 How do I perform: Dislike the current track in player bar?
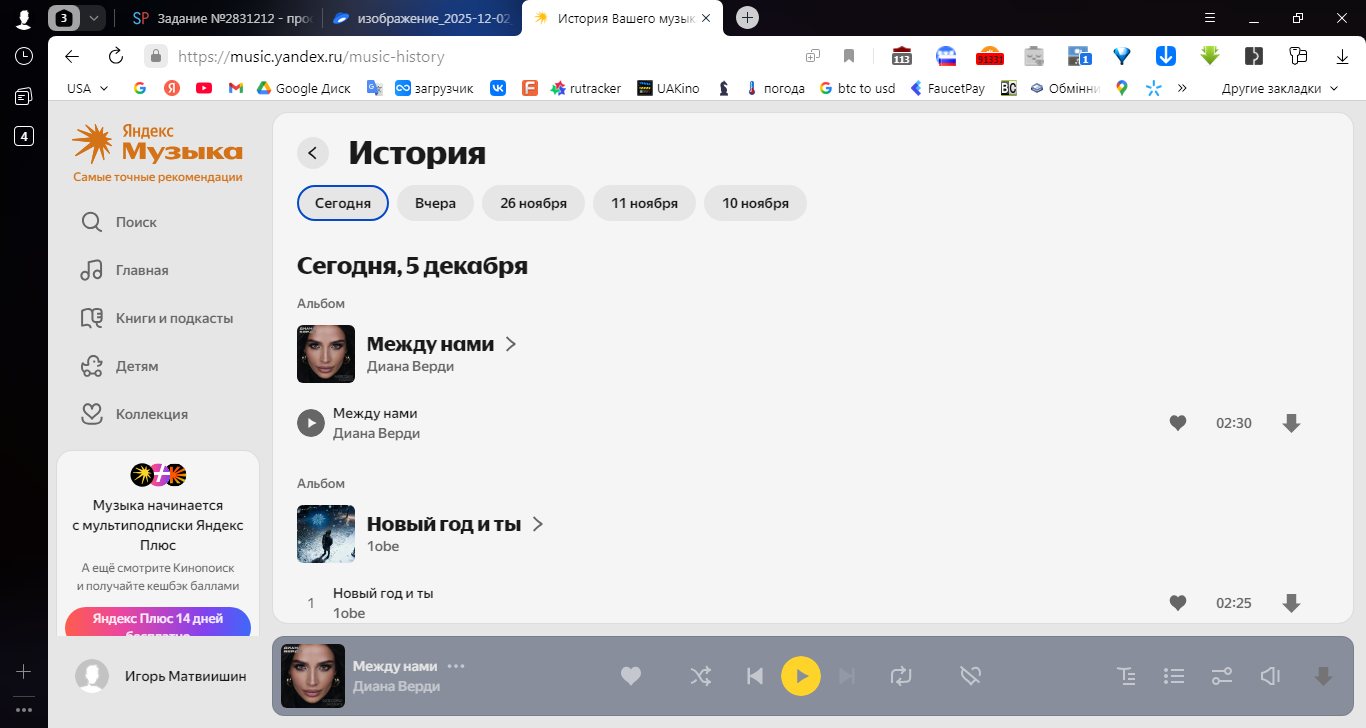969,676
